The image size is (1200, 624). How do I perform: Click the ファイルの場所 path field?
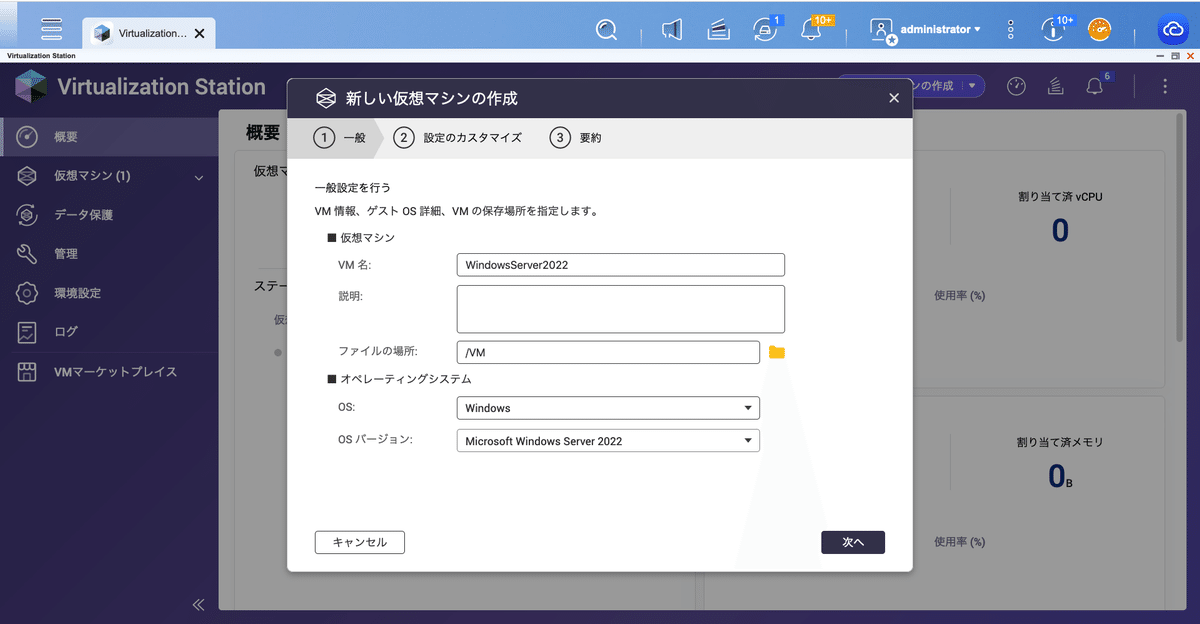[x=608, y=352]
